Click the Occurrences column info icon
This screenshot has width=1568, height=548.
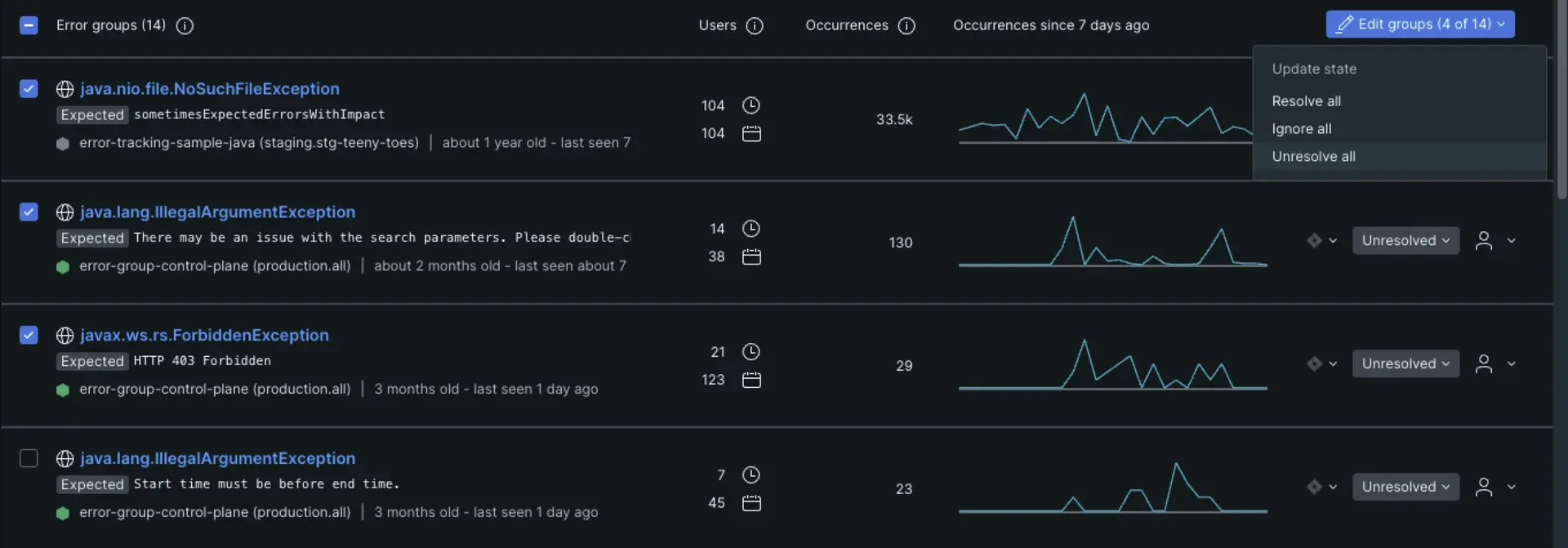pos(906,26)
